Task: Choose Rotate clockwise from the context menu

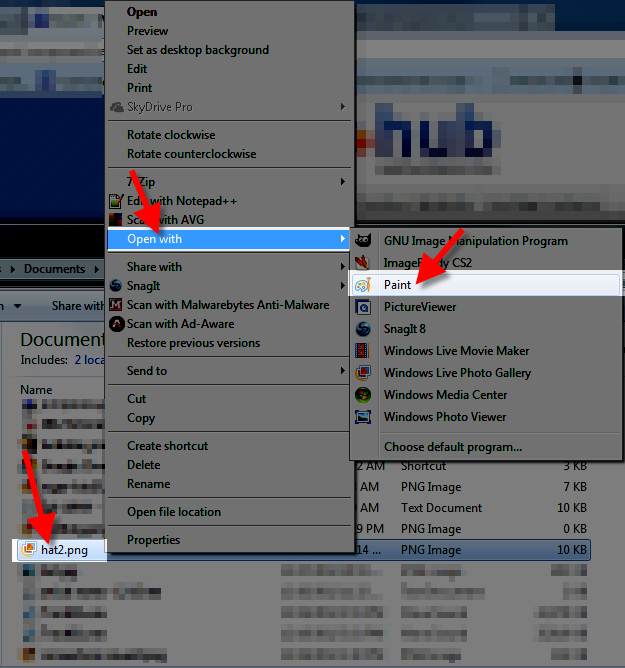Action: 171,135
